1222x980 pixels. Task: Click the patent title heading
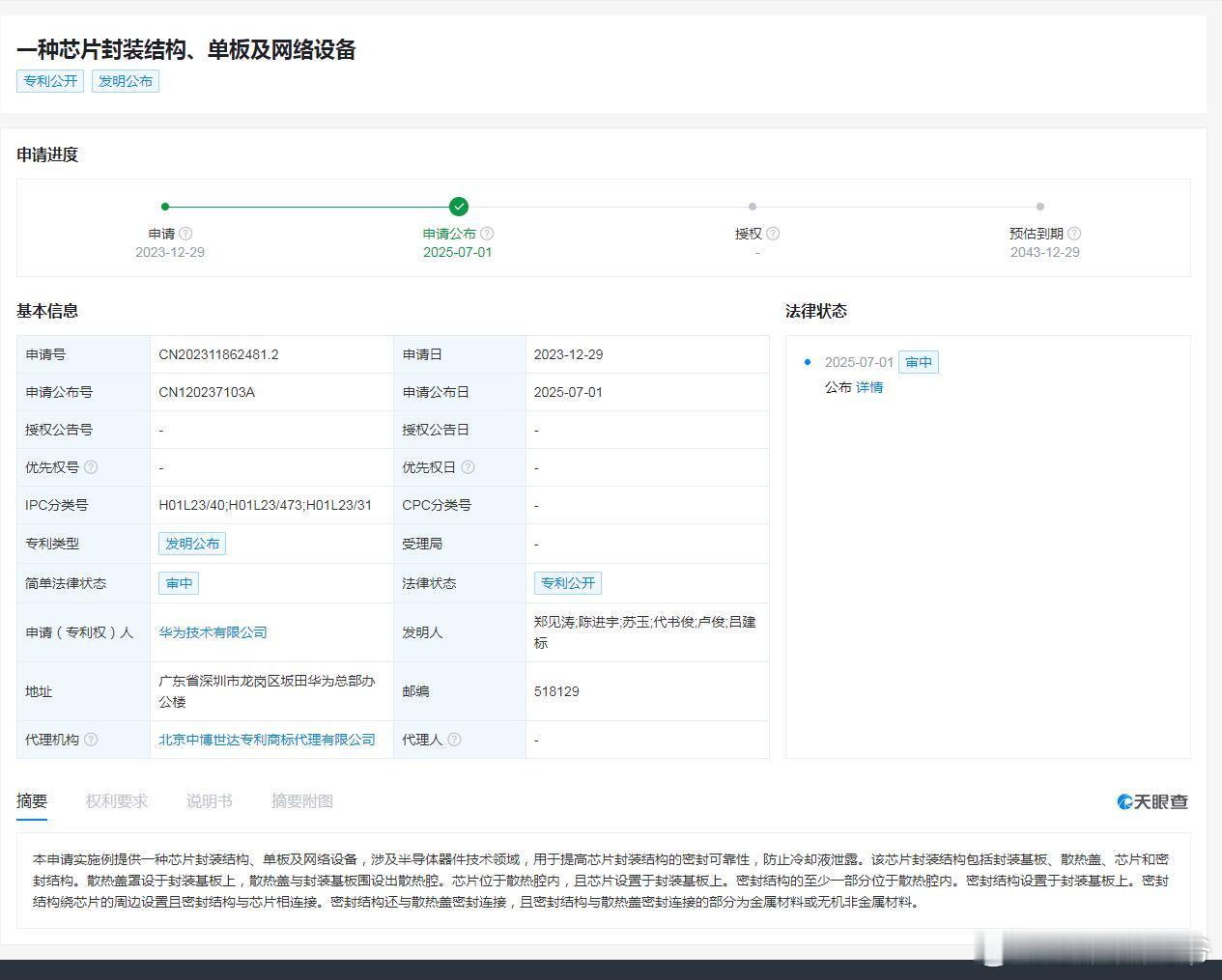click(x=186, y=49)
